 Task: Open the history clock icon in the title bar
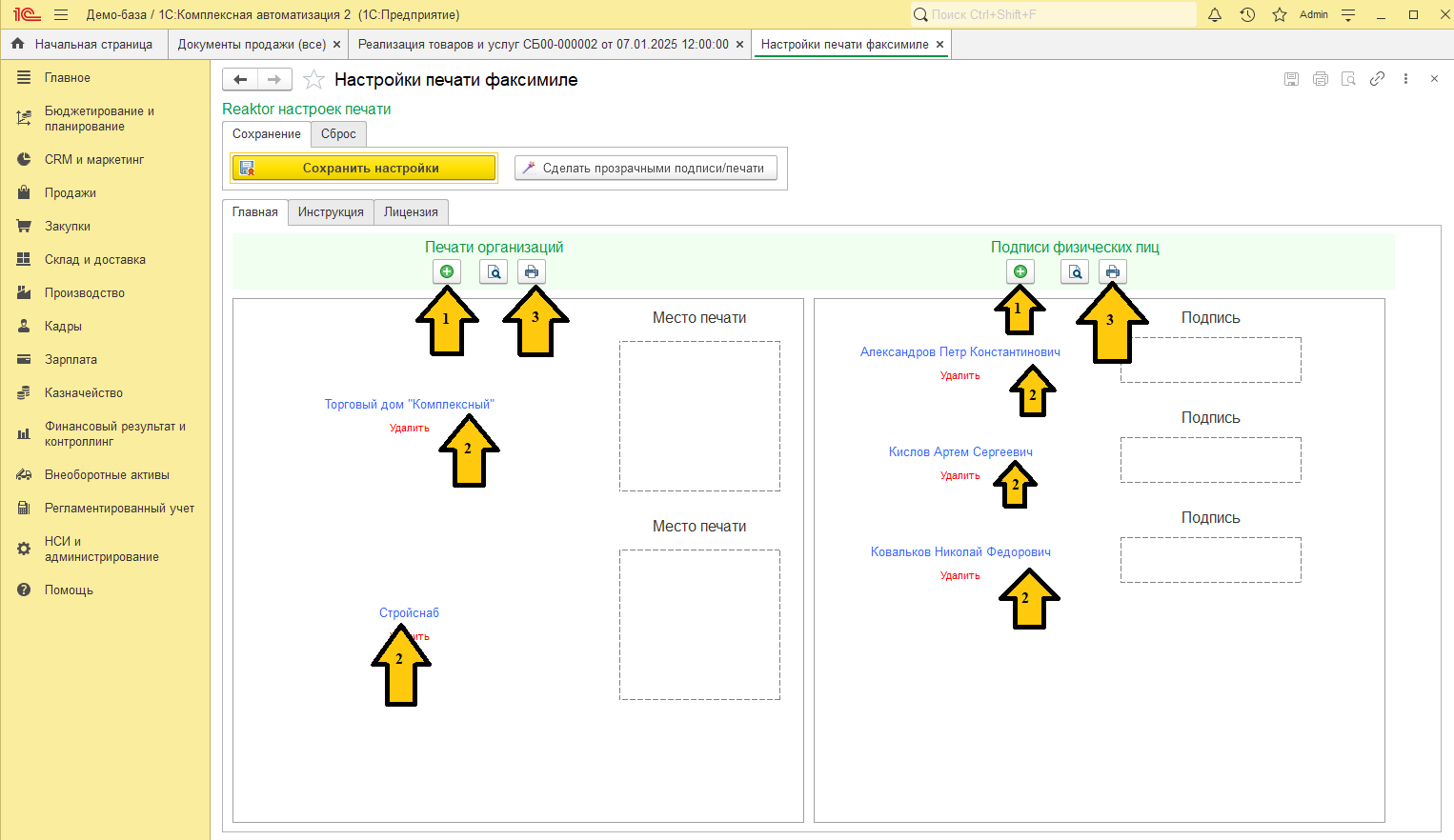(1247, 14)
